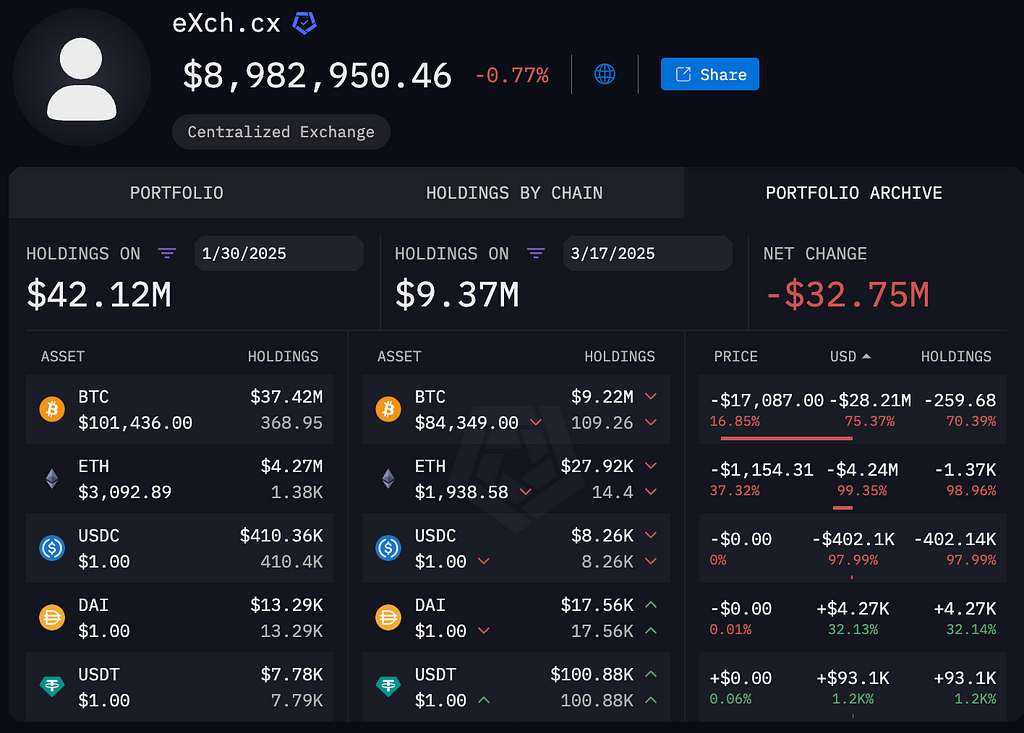
Task: Click the ETH holdings change -1.37K
Action: pos(965,470)
